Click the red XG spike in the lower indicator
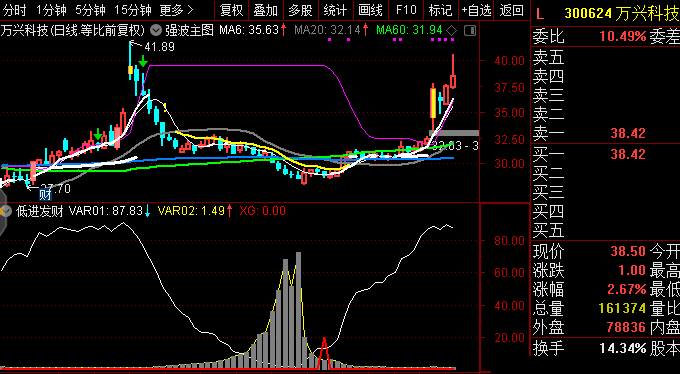The image size is (680, 374). pyautogui.click(x=324, y=354)
